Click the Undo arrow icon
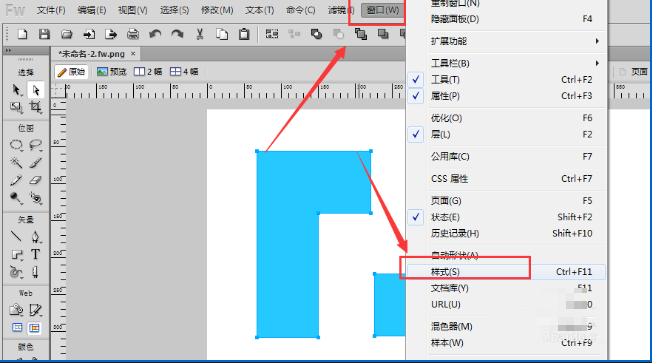The height and width of the screenshot is (363, 652). (x=155, y=34)
